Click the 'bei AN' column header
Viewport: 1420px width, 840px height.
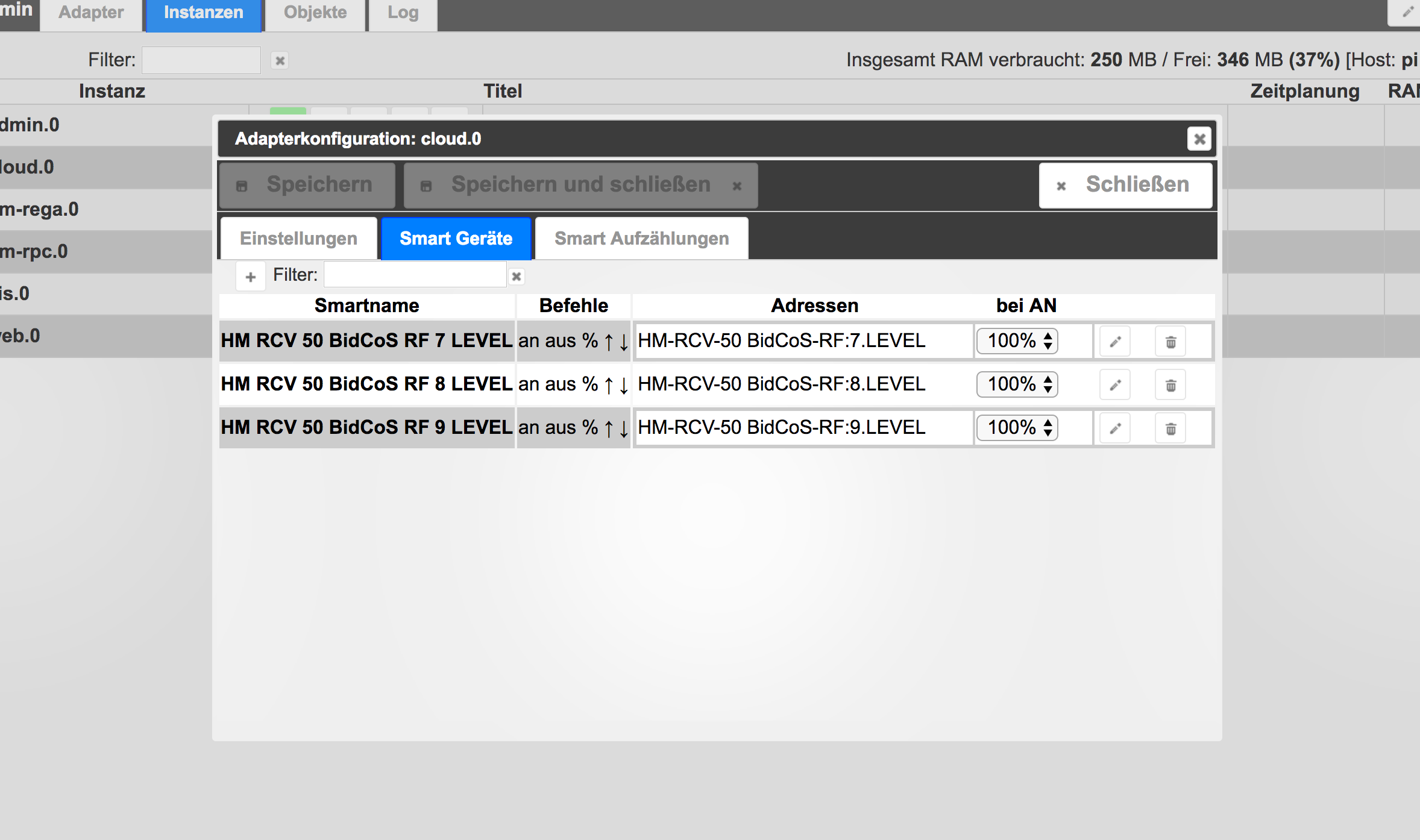click(1026, 306)
